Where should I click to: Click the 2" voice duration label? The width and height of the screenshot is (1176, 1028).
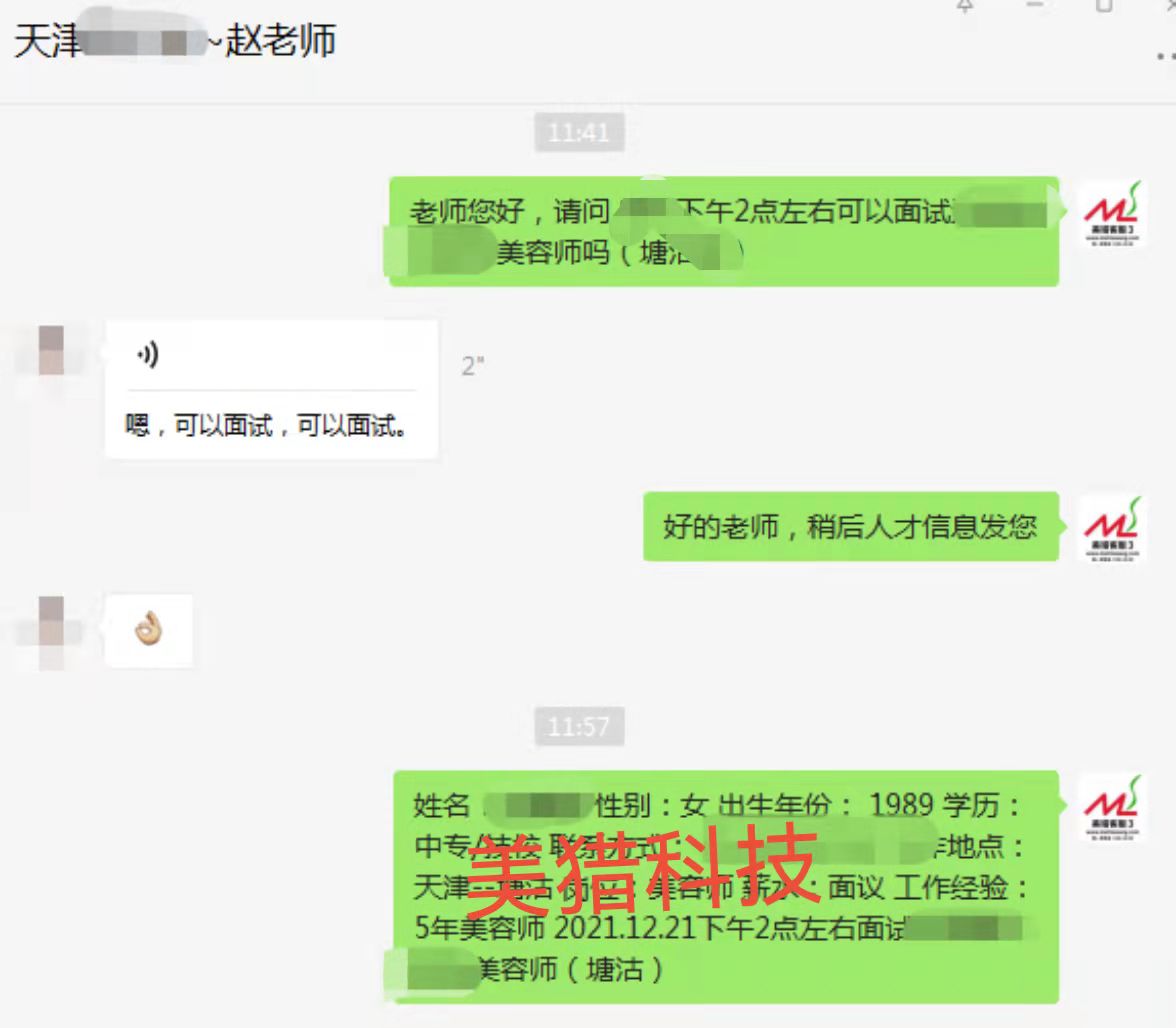(472, 367)
